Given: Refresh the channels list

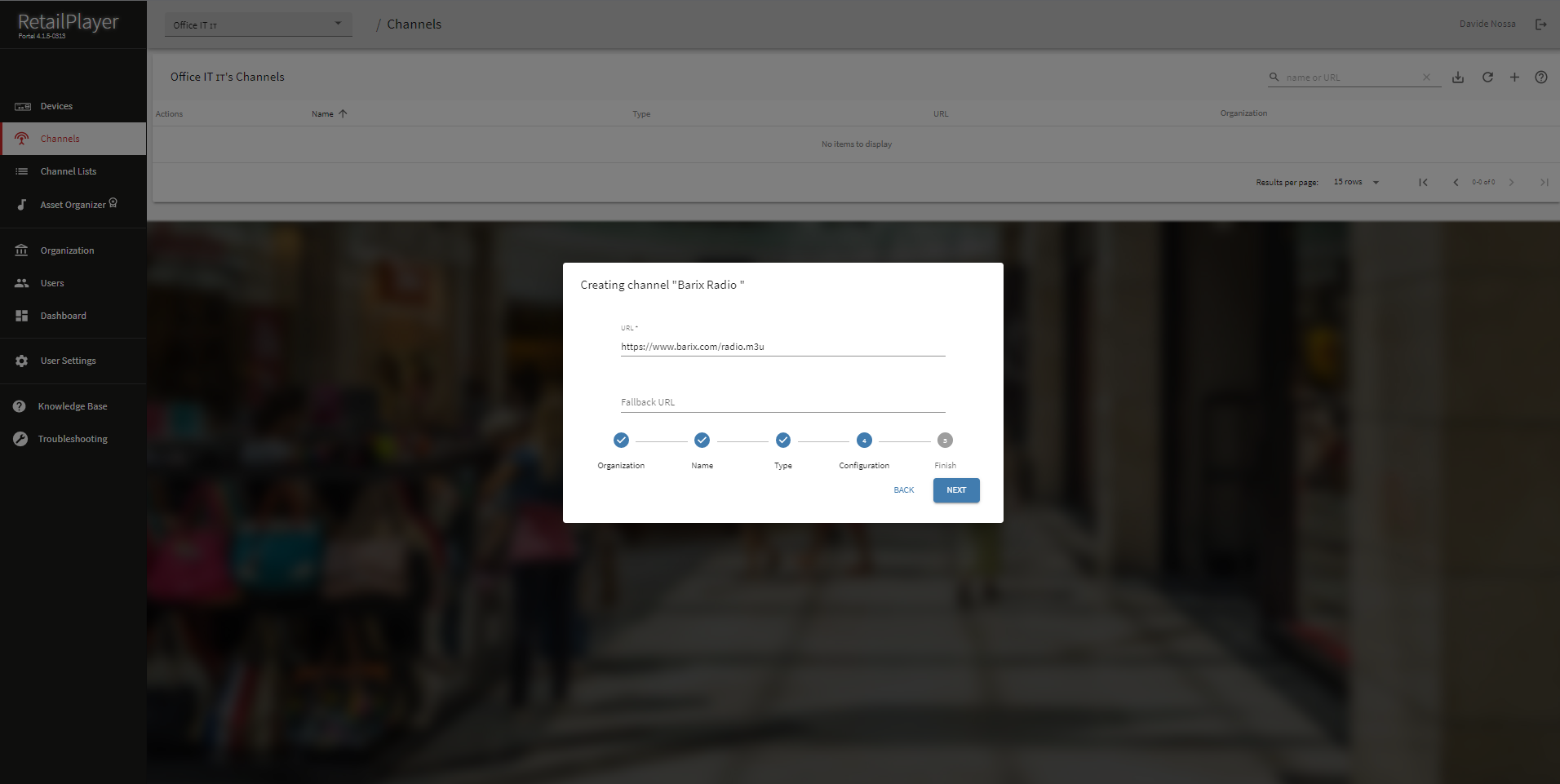Looking at the screenshot, I should pos(1487,78).
